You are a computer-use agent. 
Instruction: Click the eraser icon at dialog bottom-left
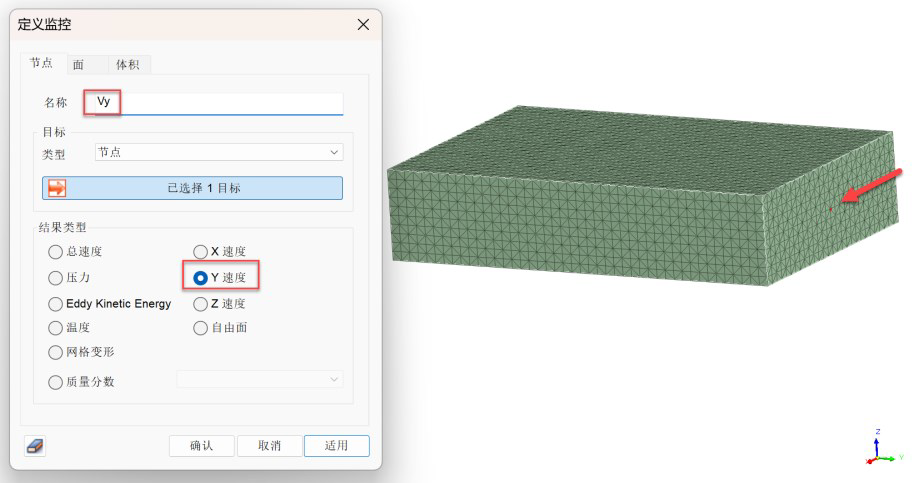(x=35, y=446)
